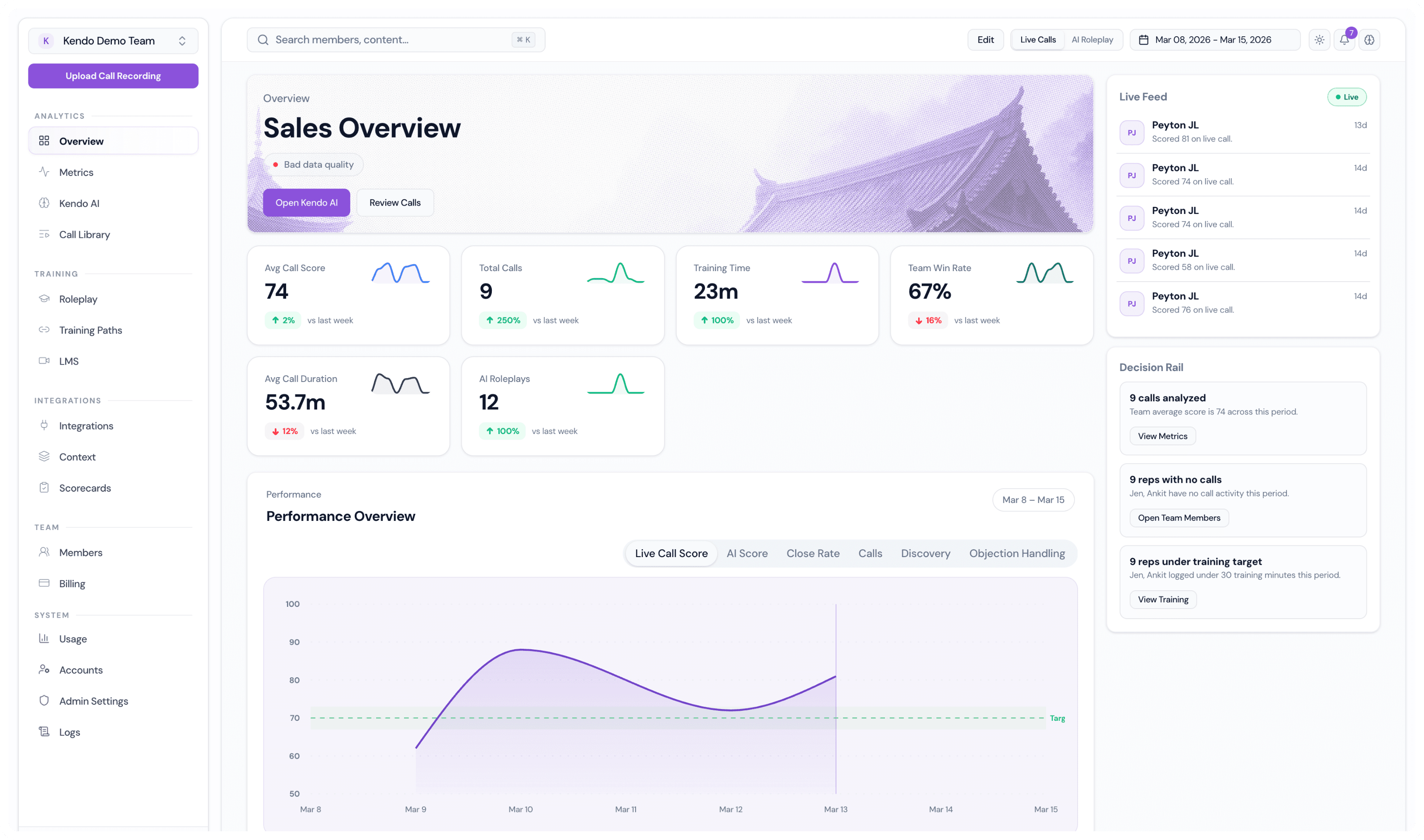Open Kendo AI from the sidebar
1424x840 pixels.
coord(79,203)
